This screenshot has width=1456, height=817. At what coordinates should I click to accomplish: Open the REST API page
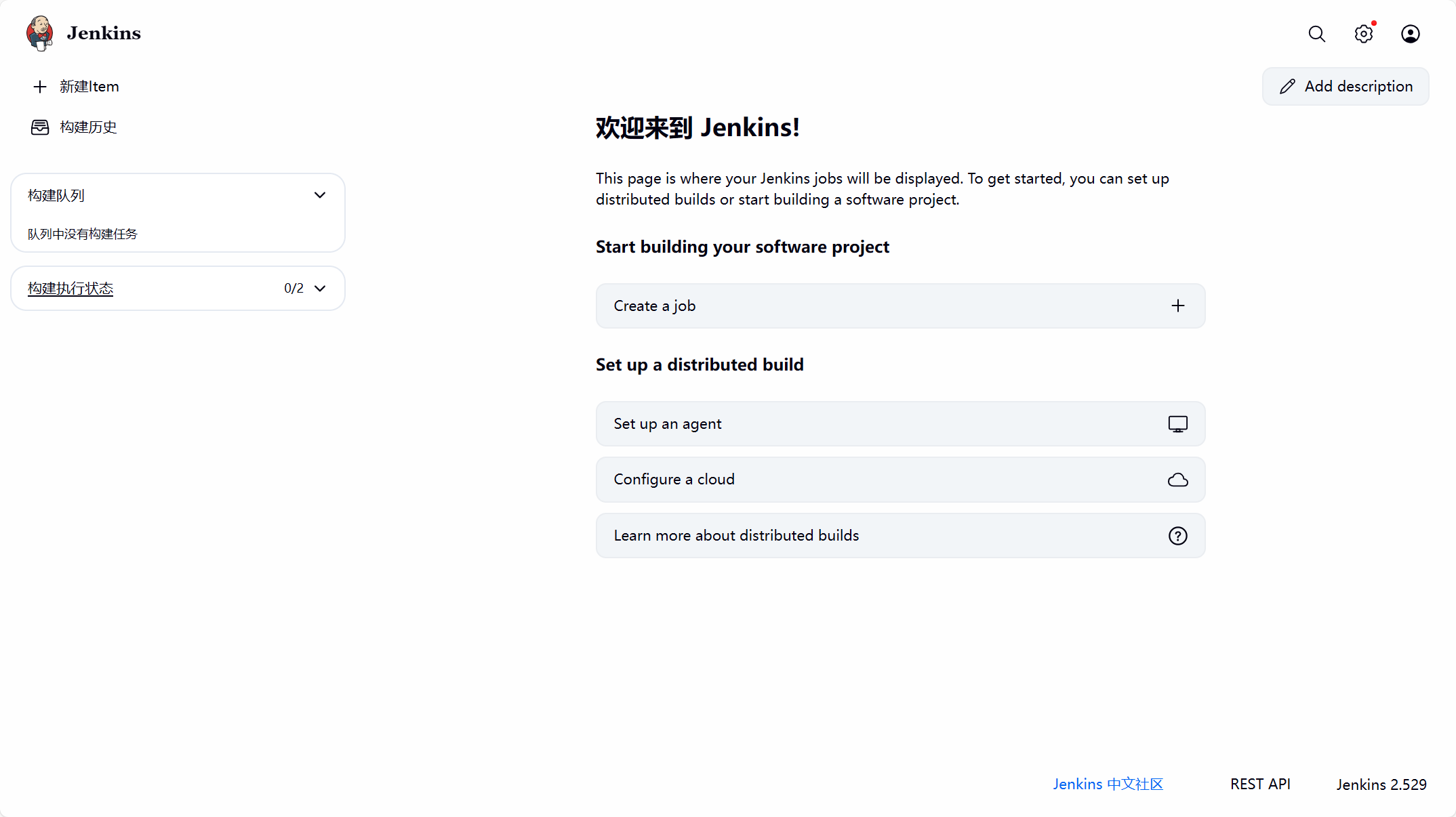pos(1259,784)
